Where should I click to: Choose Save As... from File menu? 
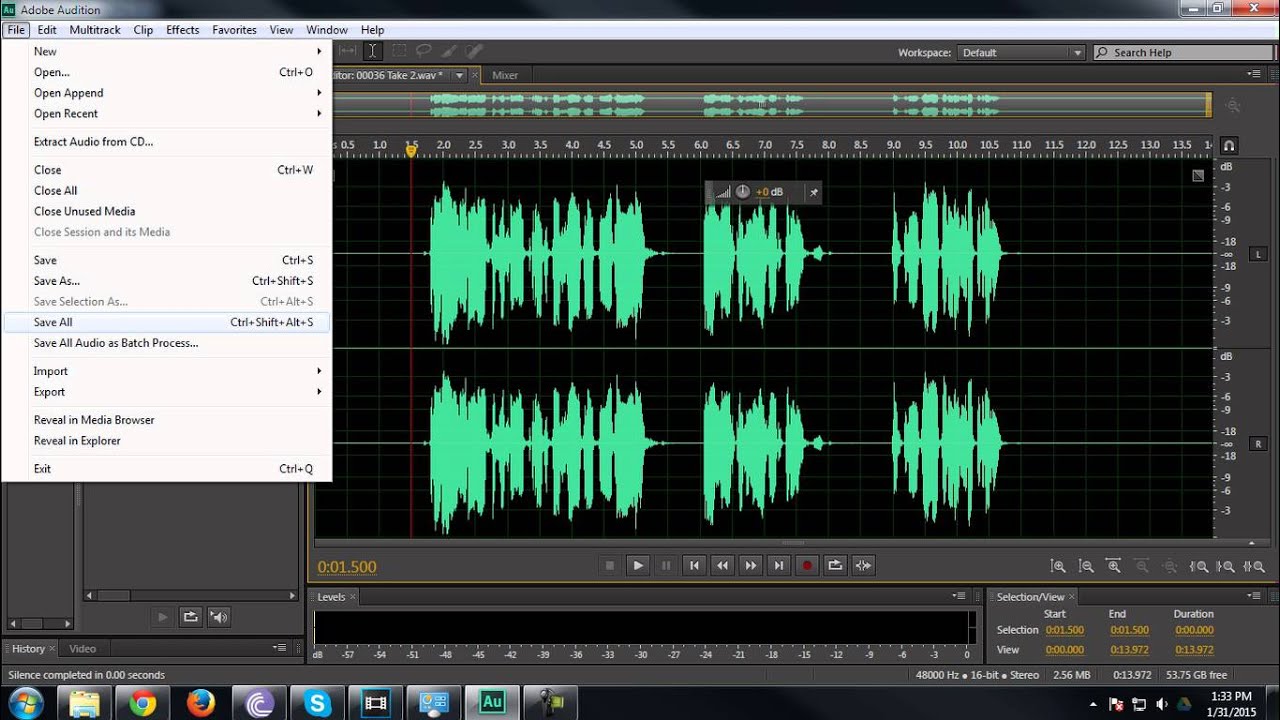click(x=166, y=281)
